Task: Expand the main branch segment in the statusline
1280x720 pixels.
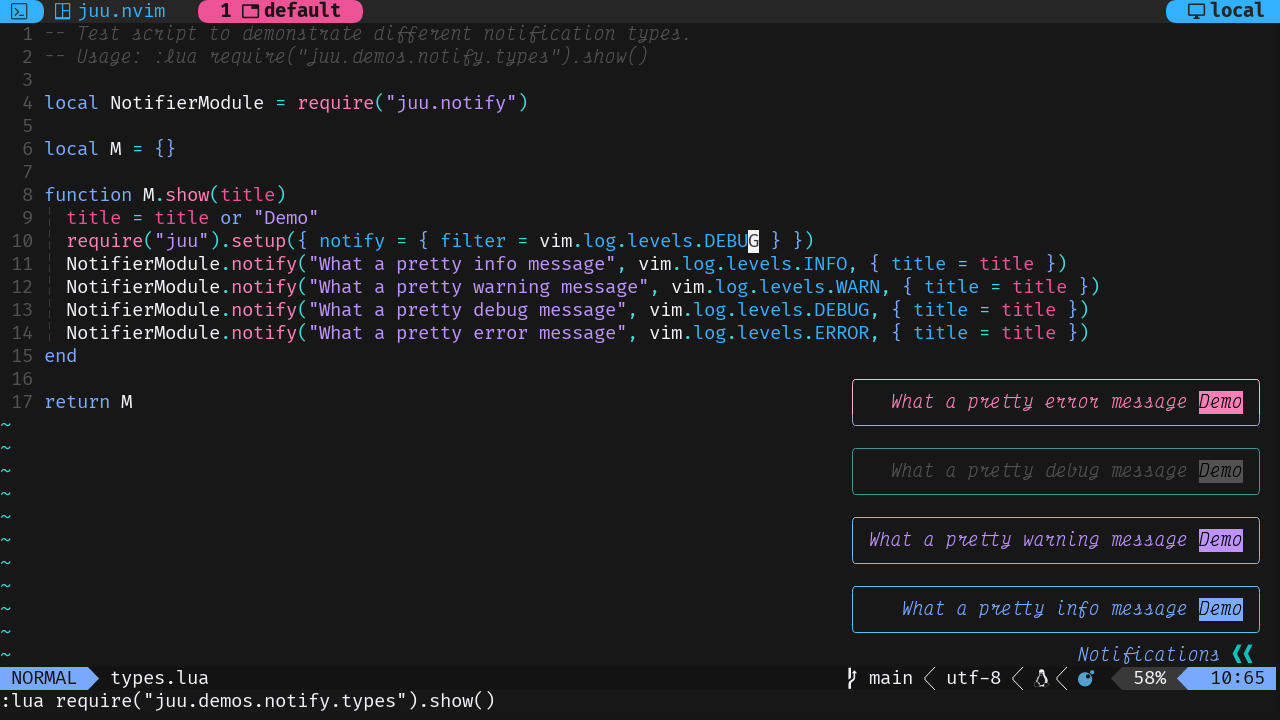Action: click(x=889, y=678)
